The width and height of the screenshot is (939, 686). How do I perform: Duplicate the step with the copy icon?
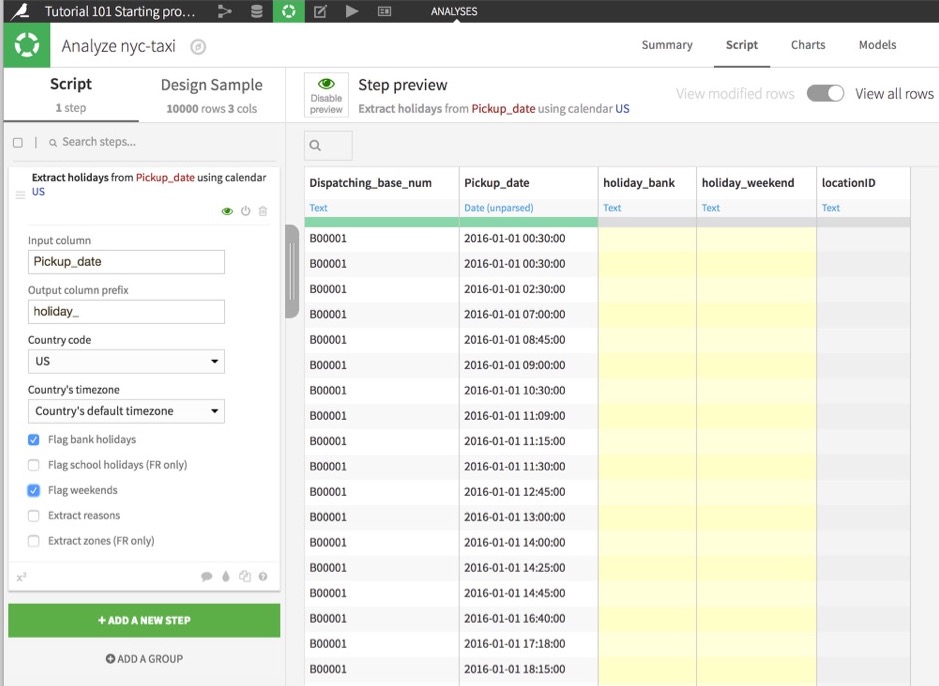pyautogui.click(x=245, y=577)
